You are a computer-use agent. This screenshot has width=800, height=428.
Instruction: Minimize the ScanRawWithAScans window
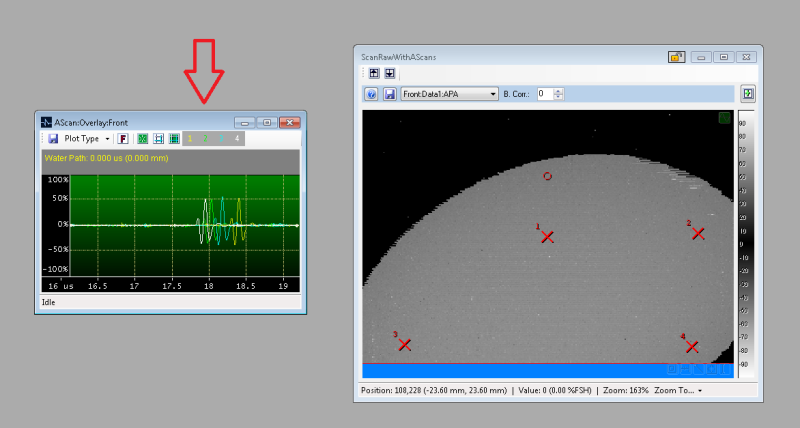(701, 57)
